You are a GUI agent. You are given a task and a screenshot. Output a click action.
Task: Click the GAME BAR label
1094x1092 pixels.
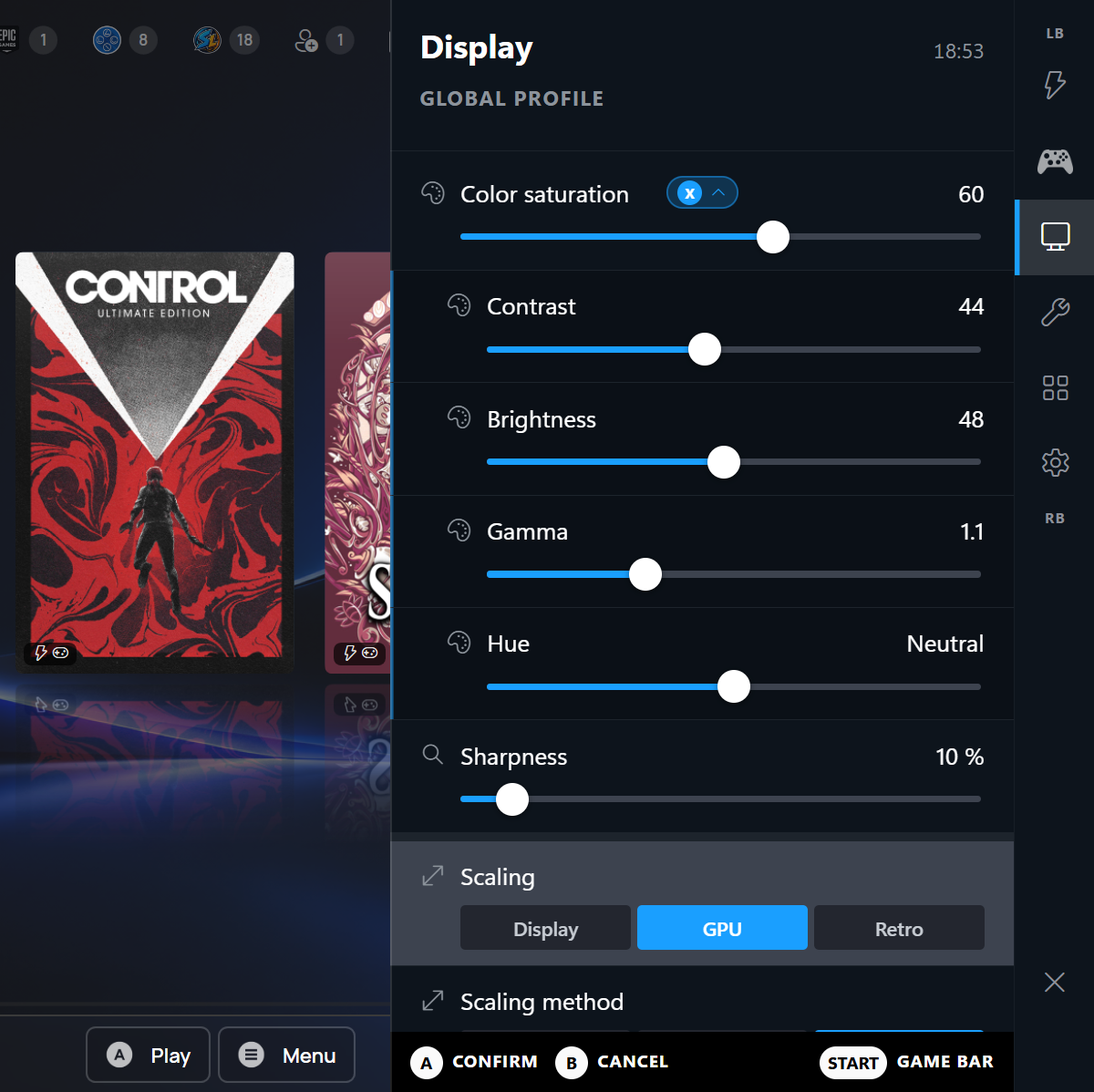[945, 1062]
